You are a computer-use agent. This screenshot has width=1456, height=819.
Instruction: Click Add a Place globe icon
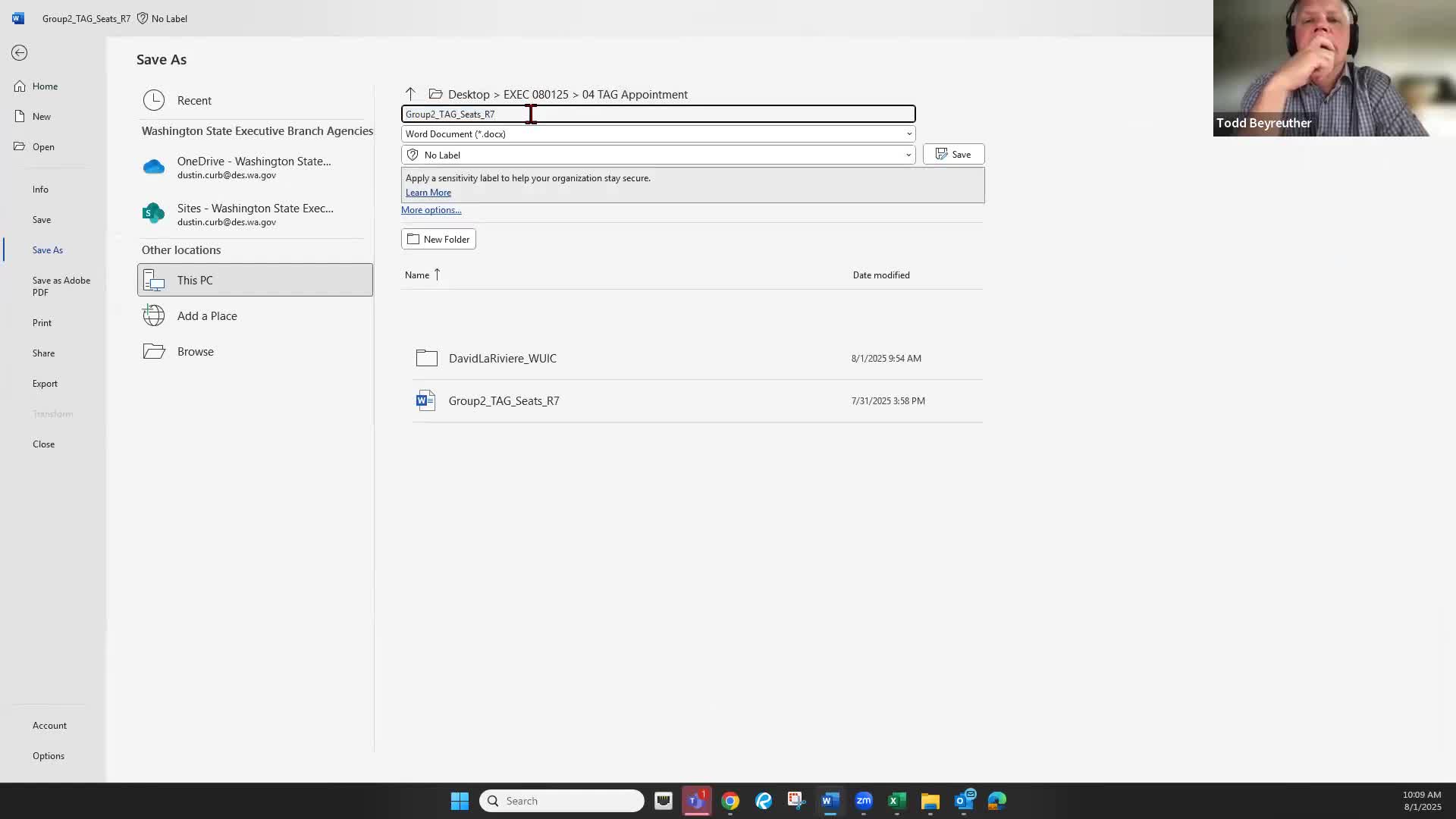click(x=154, y=315)
